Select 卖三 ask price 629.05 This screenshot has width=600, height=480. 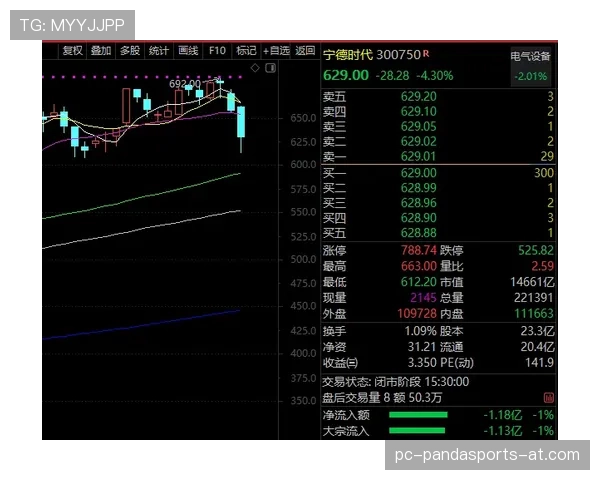coord(418,126)
